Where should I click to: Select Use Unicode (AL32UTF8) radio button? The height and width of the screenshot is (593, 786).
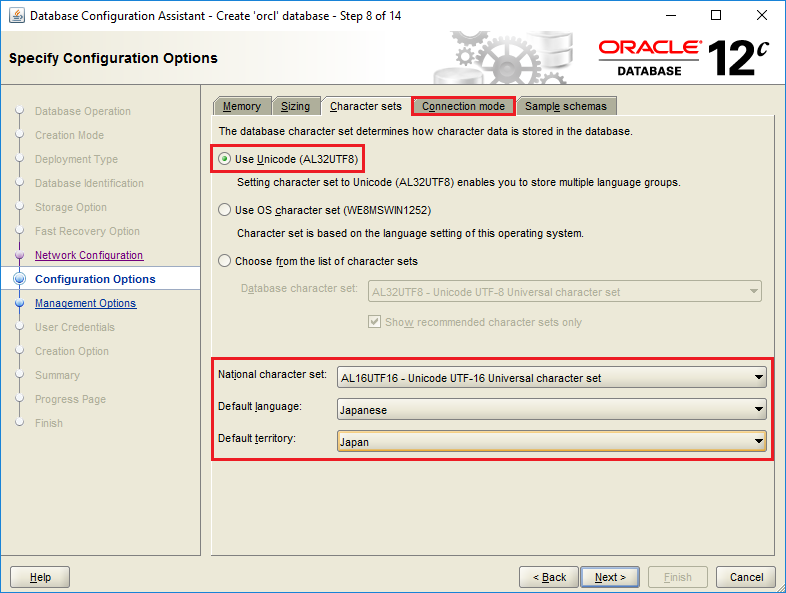(225, 159)
